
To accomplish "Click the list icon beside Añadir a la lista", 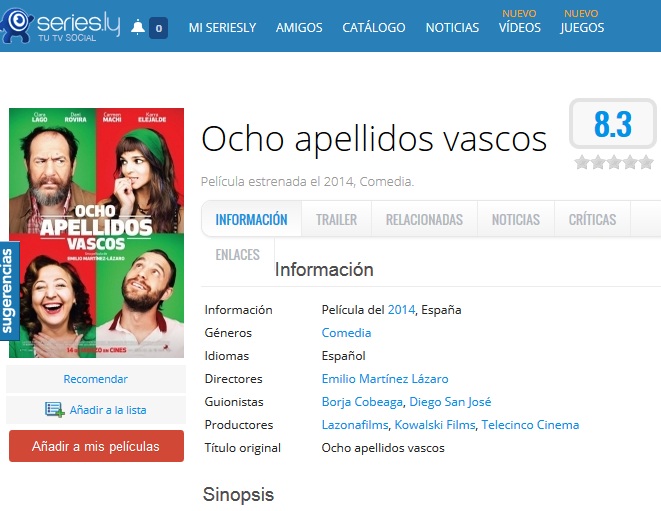I will 54,409.
